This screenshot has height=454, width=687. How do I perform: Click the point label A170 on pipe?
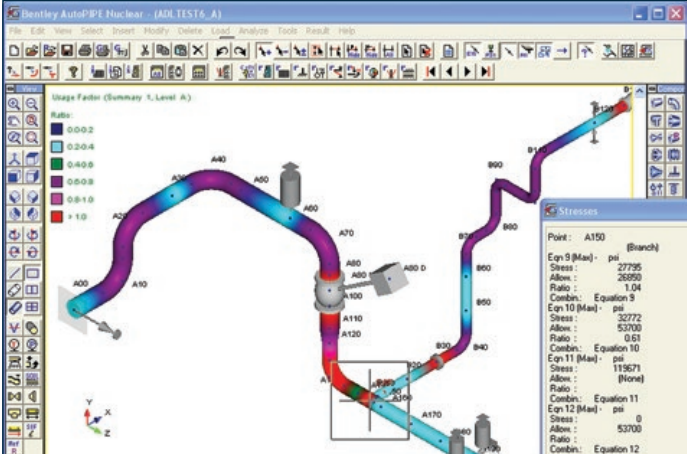click(x=432, y=414)
